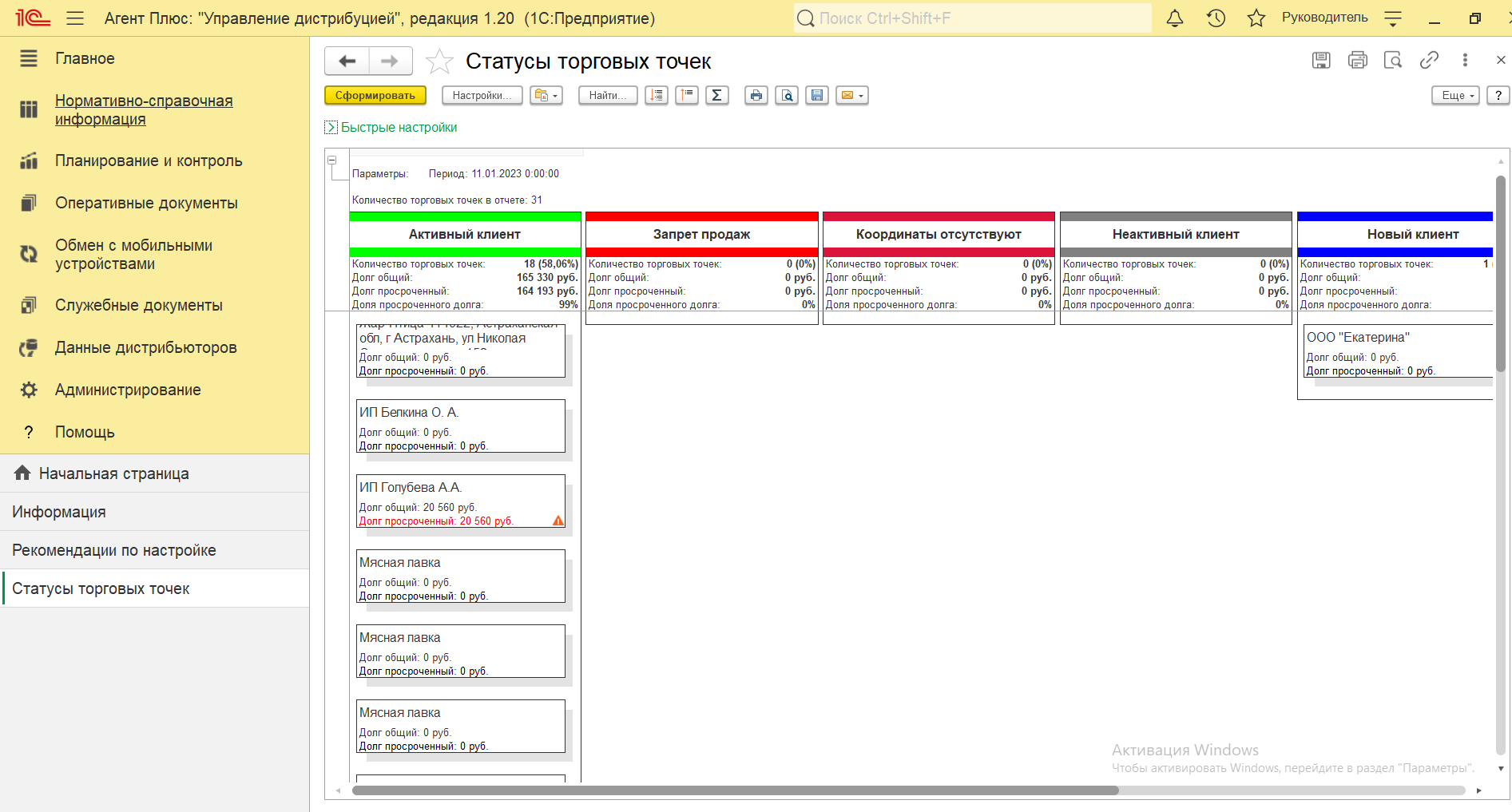Open Администрирование section

[x=155, y=390]
